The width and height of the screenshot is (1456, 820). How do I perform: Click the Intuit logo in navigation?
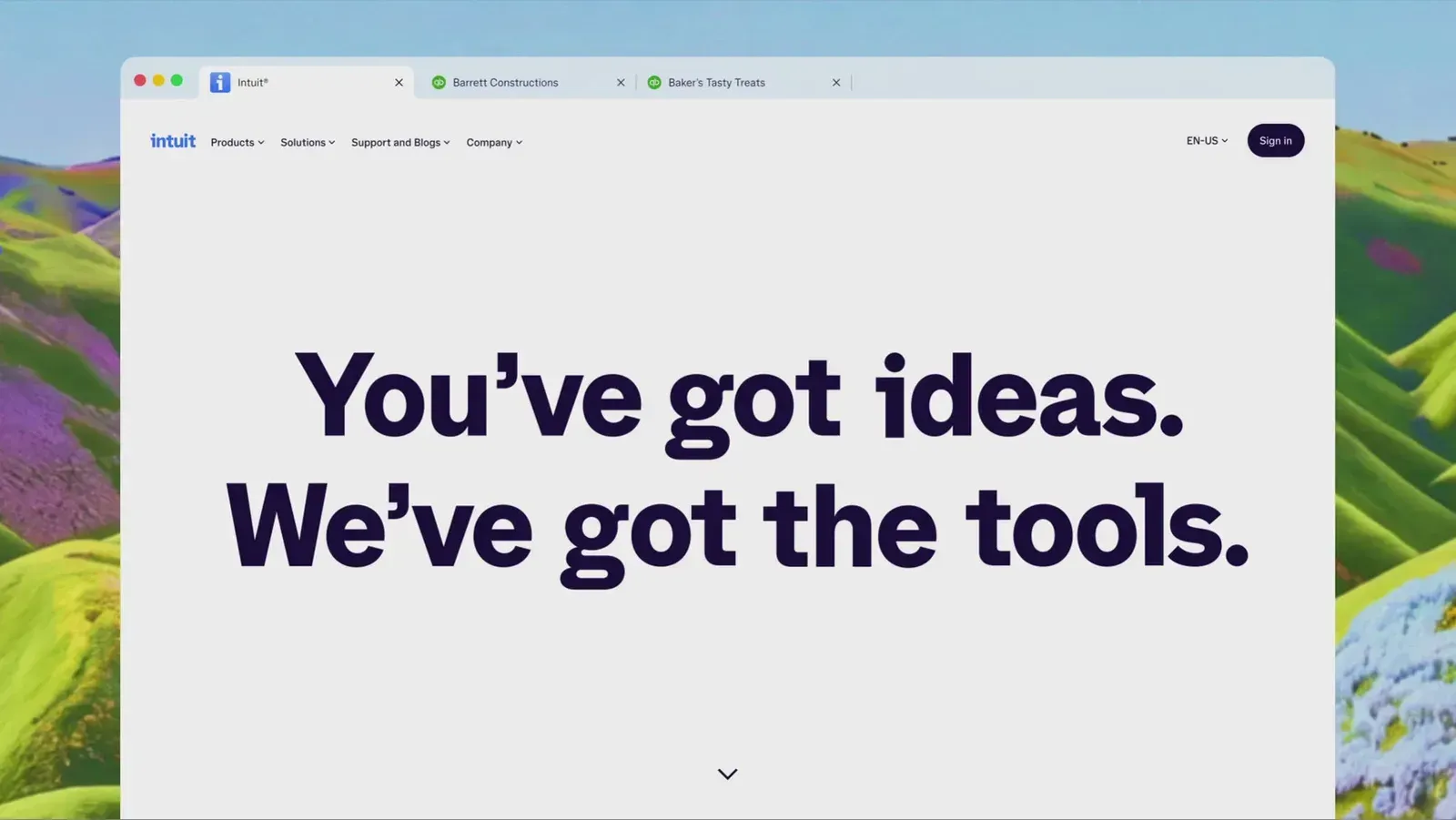click(173, 141)
